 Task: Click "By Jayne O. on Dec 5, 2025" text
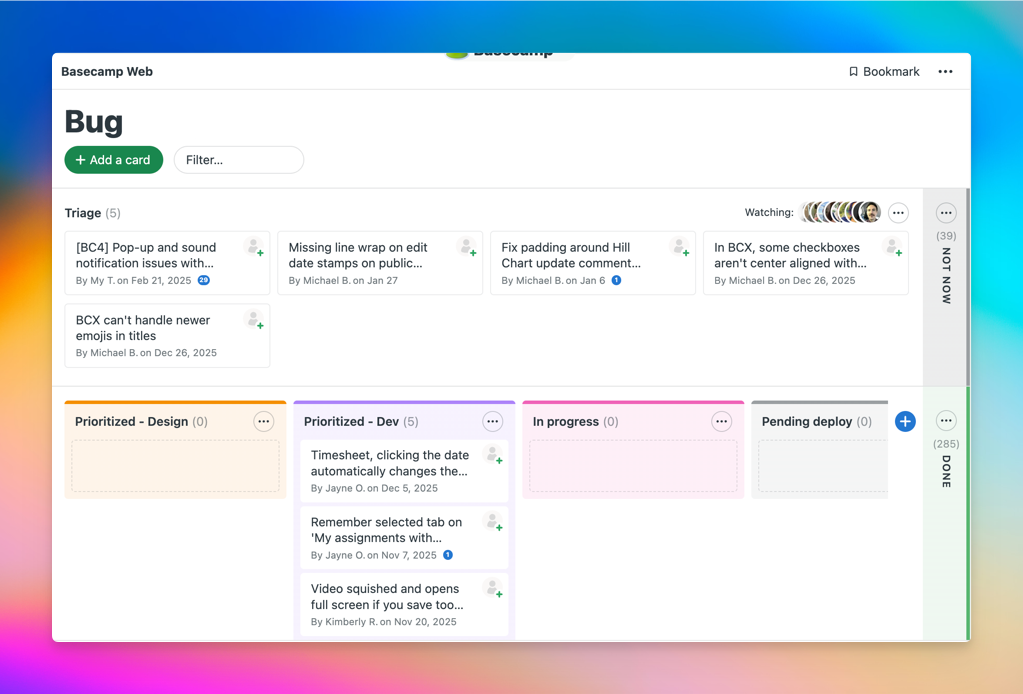coord(374,488)
